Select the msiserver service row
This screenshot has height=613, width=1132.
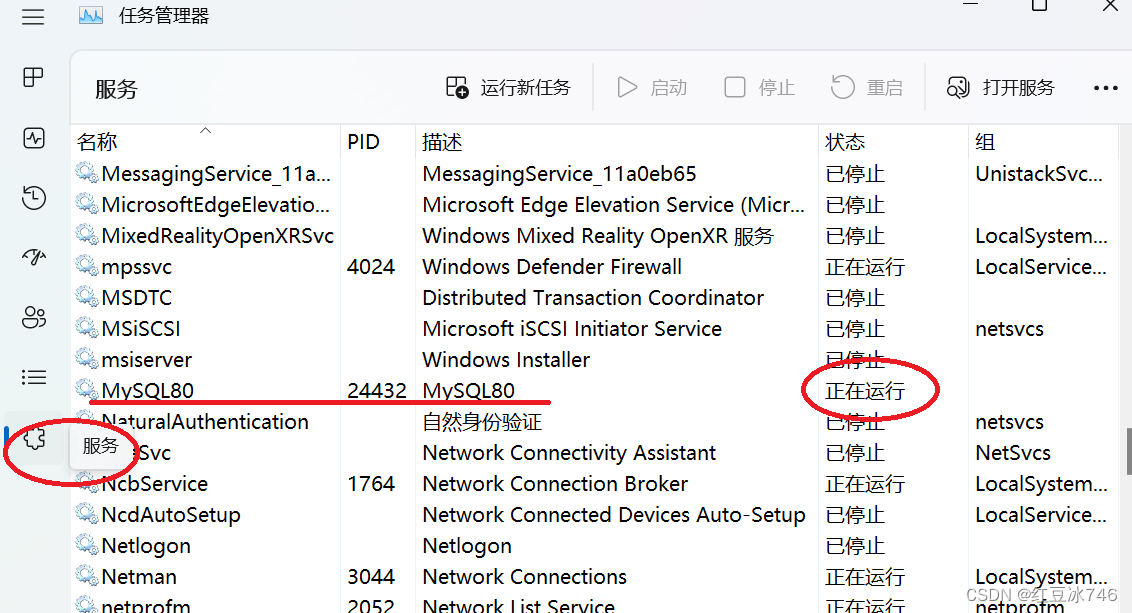[593, 360]
